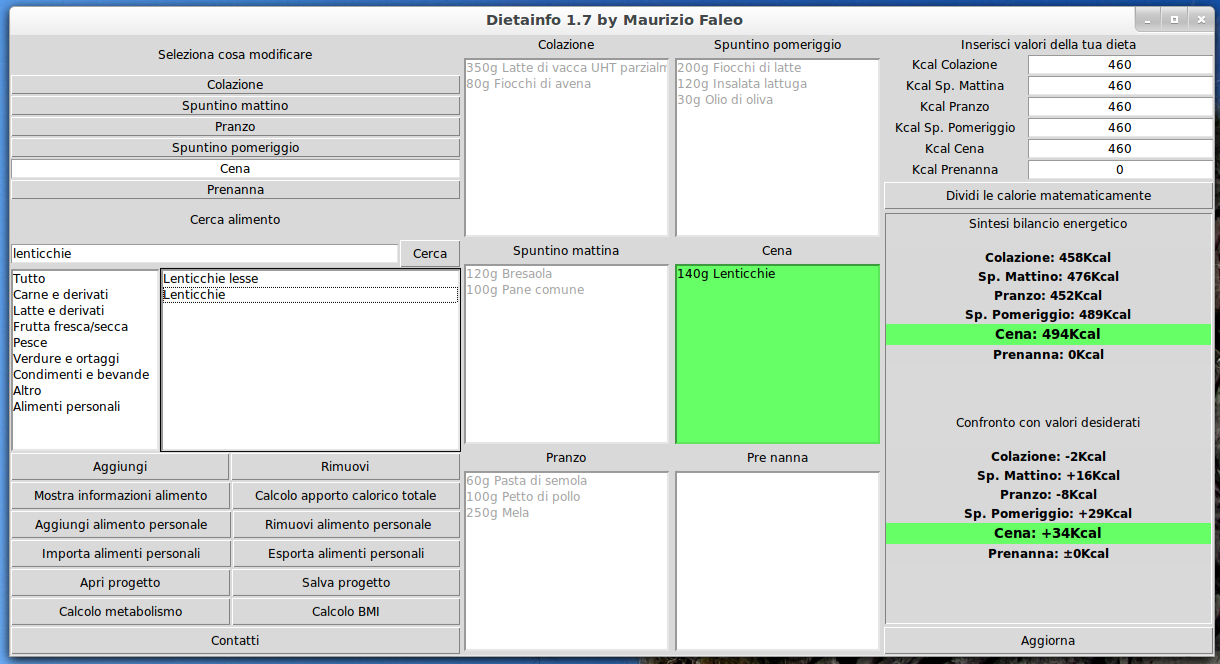Click the Aggiungi button
This screenshot has width=1220, height=664.
point(120,467)
